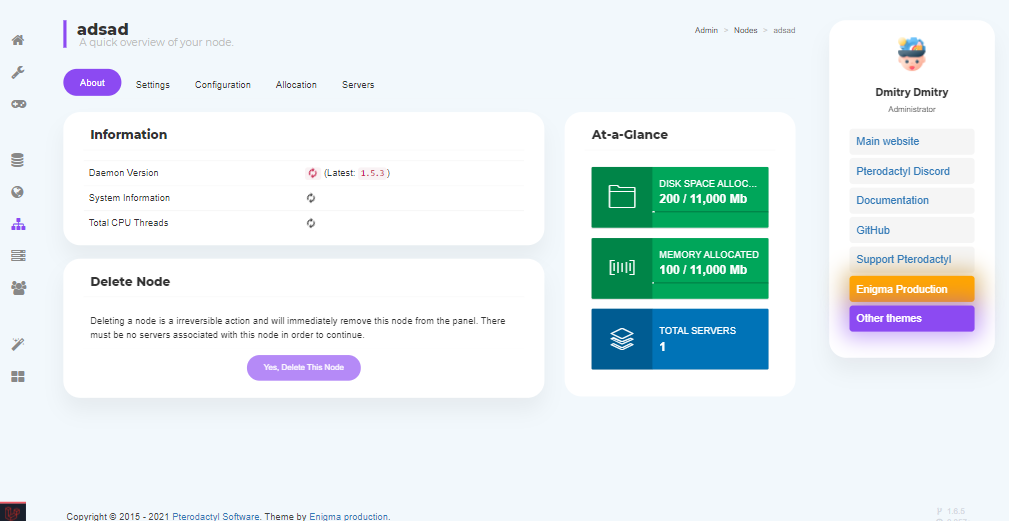
Task: Open Application API via the gamepad icon
Action: pos(18,104)
